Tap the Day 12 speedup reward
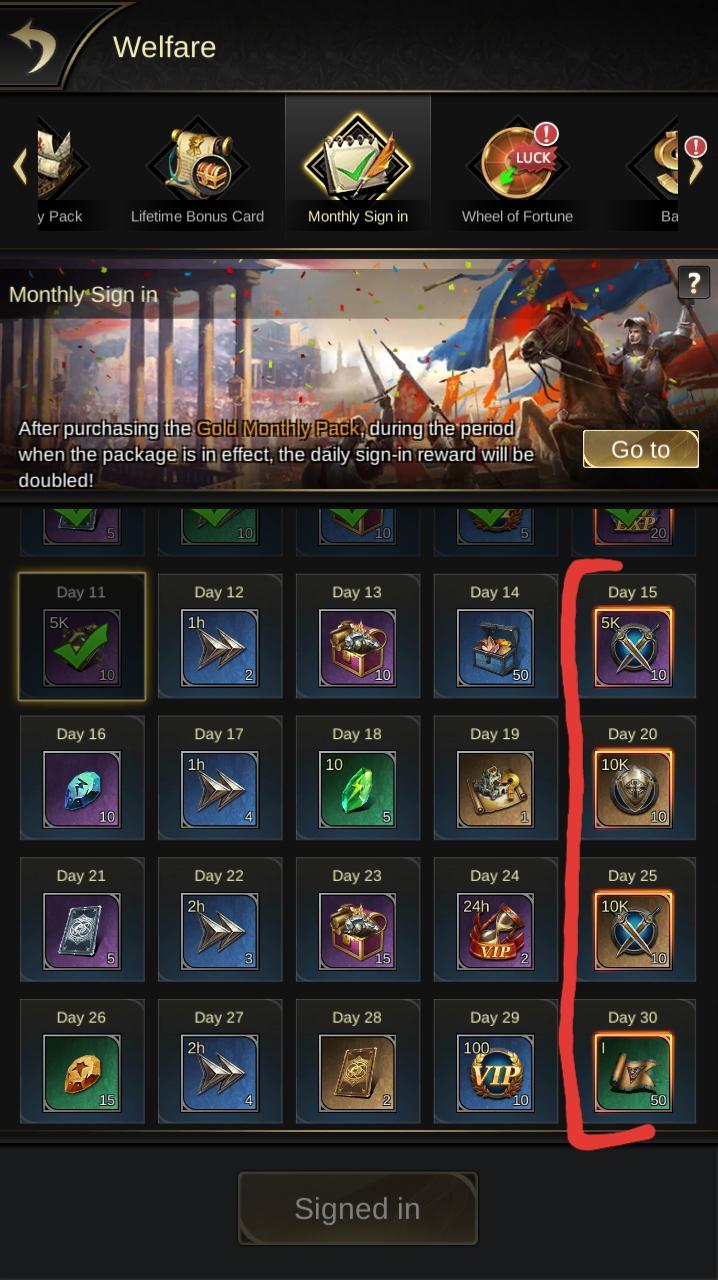 tap(219, 648)
